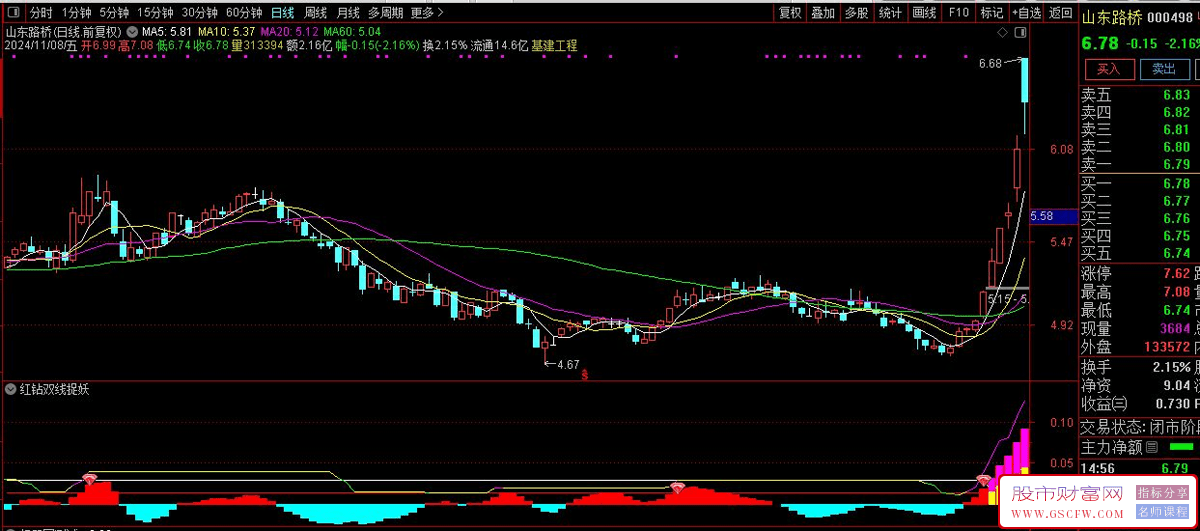The width and height of the screenshot is (1200, 531).
Task: Click the stock code 000498
Action: (x=1172, y=17)
